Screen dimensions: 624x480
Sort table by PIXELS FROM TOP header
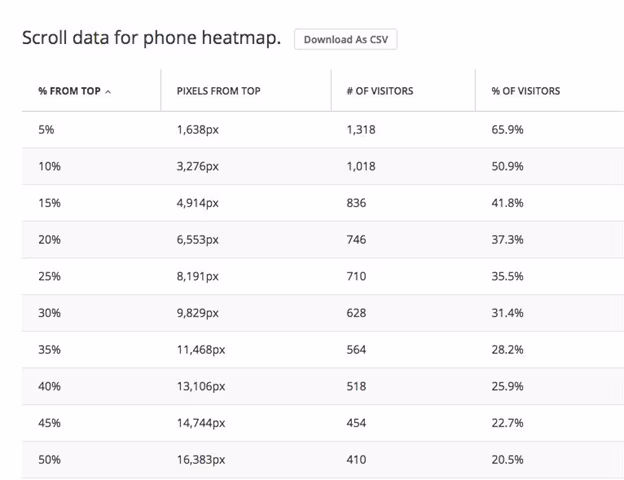pyautogui.click(x=218, y=91)
